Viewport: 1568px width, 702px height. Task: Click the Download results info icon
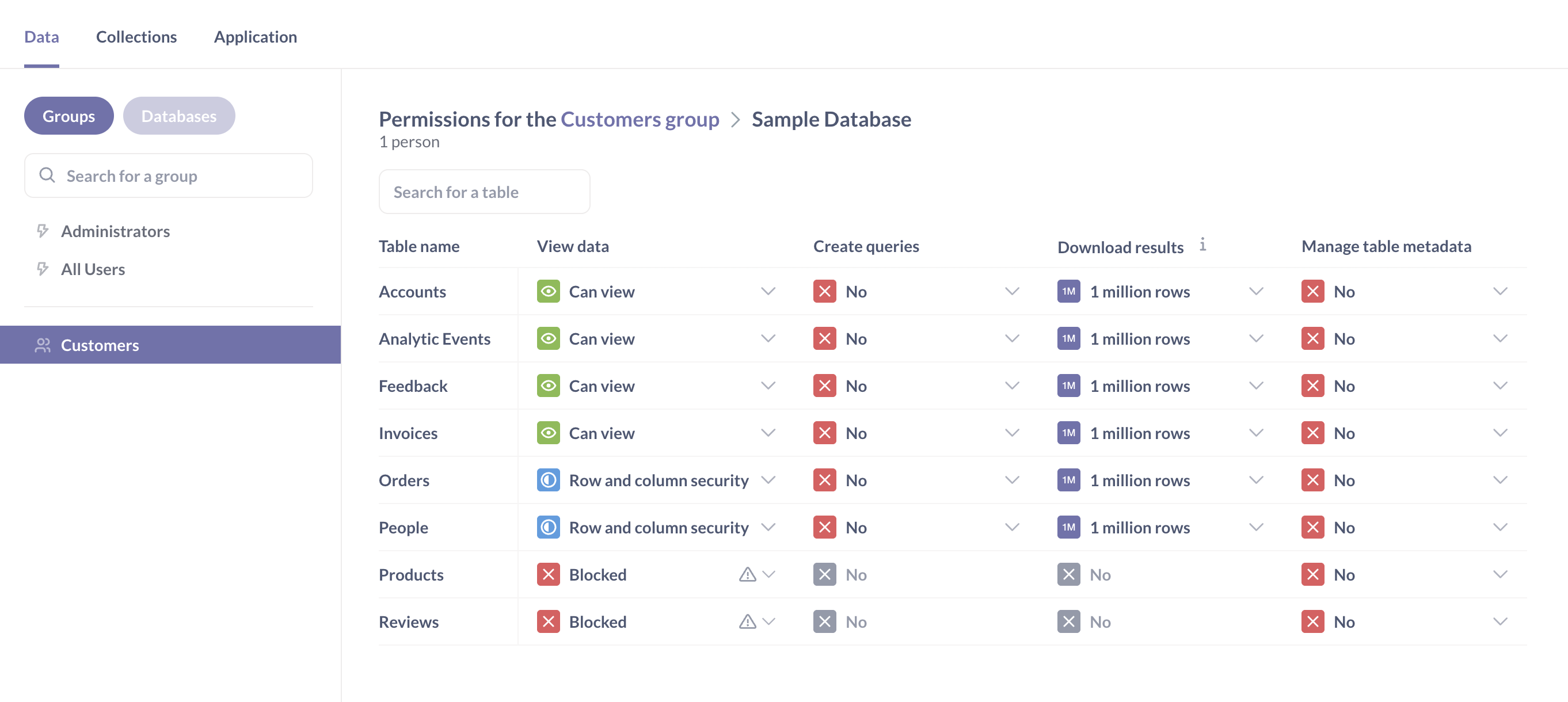pos(1202,245)
